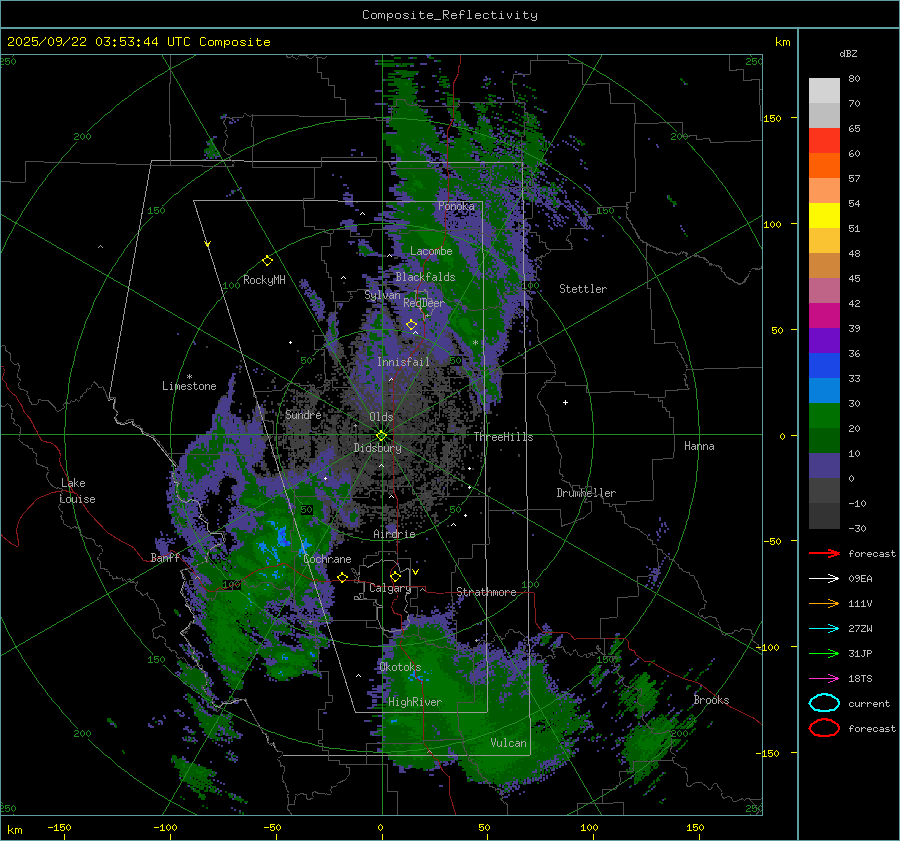
Task: Select the Brooks city label
Action: pyautogui.click(x=711, y=700)
